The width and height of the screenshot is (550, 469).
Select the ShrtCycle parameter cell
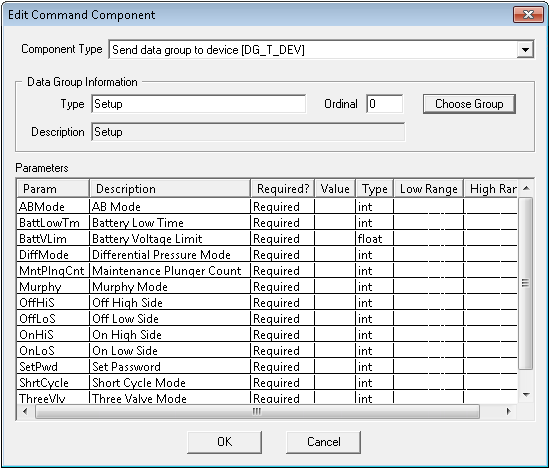(53, 383)
